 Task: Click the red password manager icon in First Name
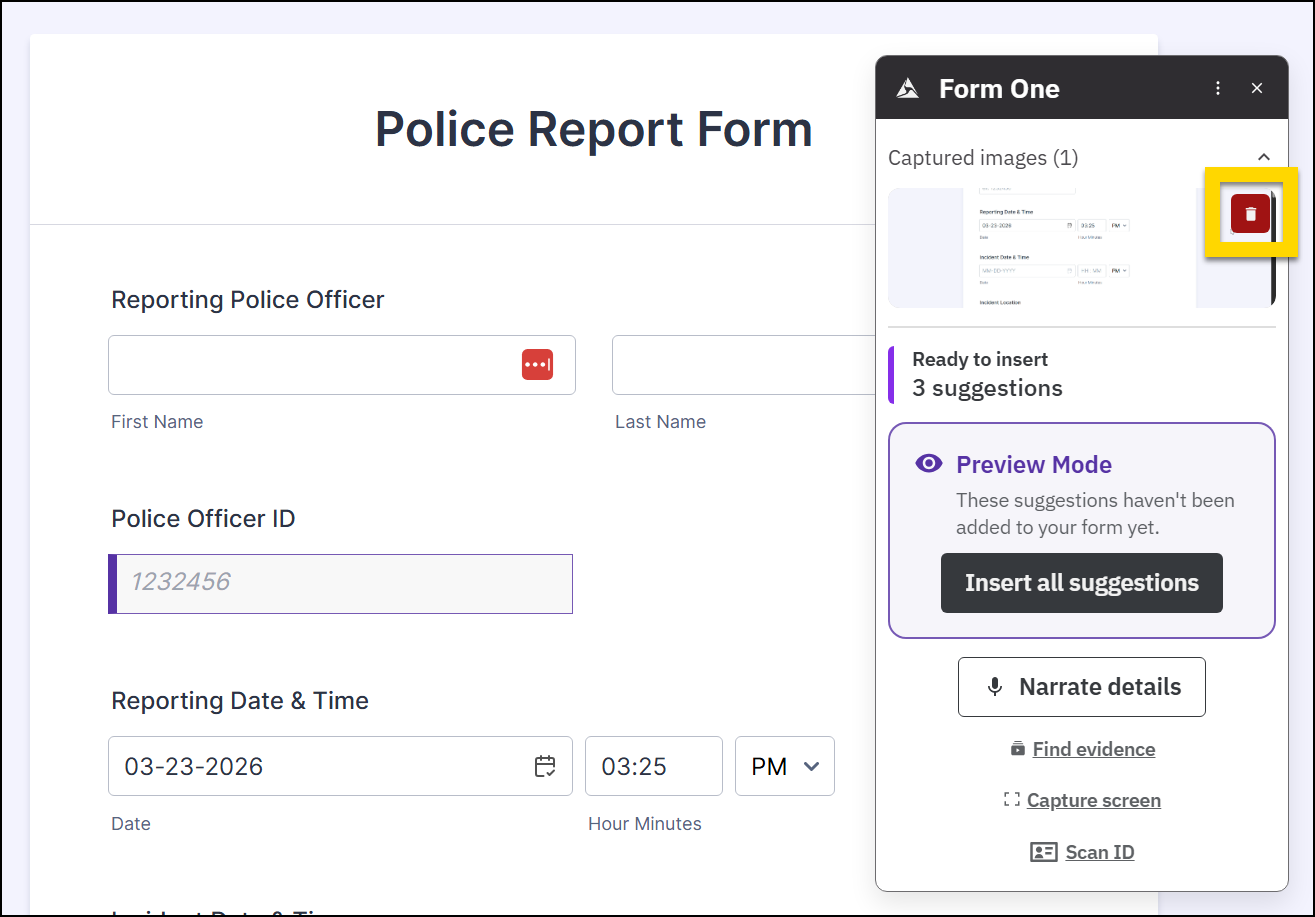(x=537, y=365)
